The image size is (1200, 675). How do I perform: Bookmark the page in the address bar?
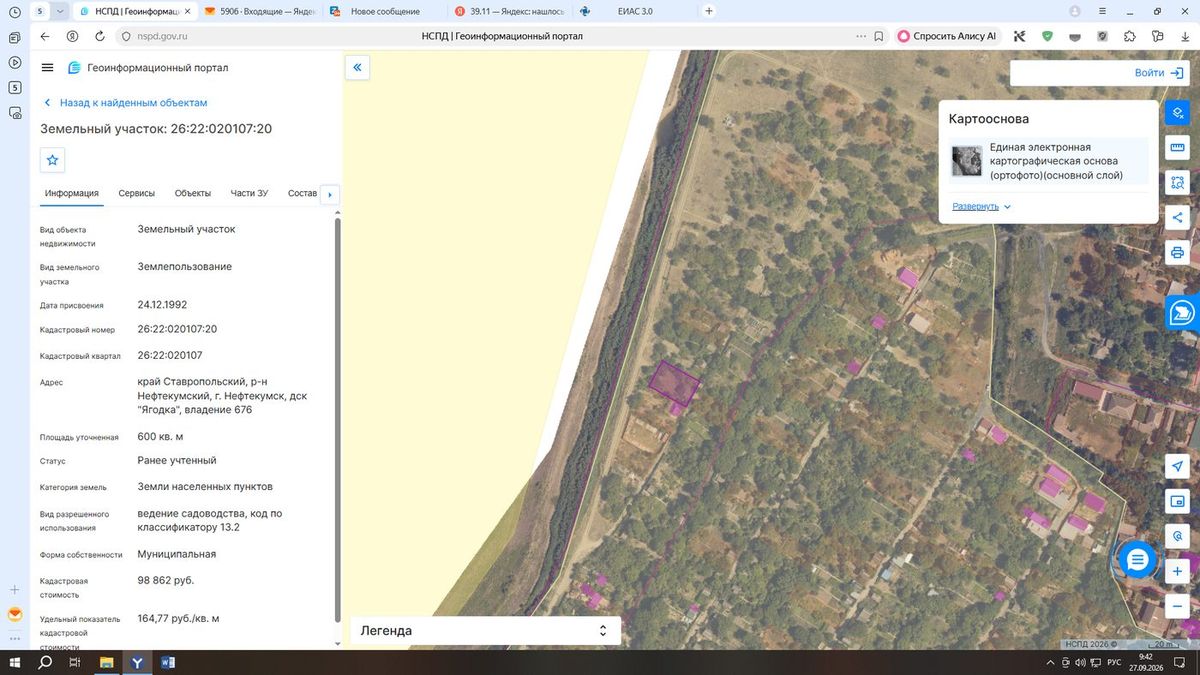(879, 36)
